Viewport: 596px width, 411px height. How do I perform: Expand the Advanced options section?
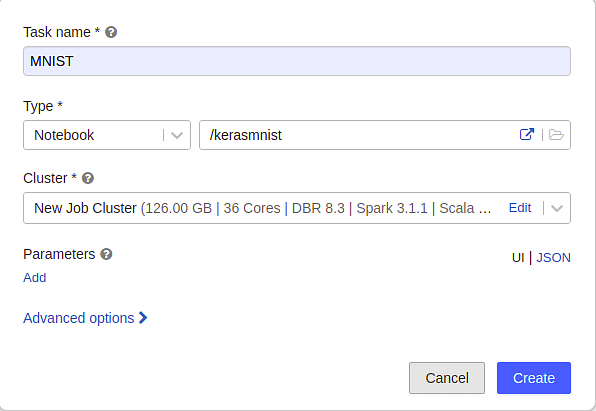(79, 318)
